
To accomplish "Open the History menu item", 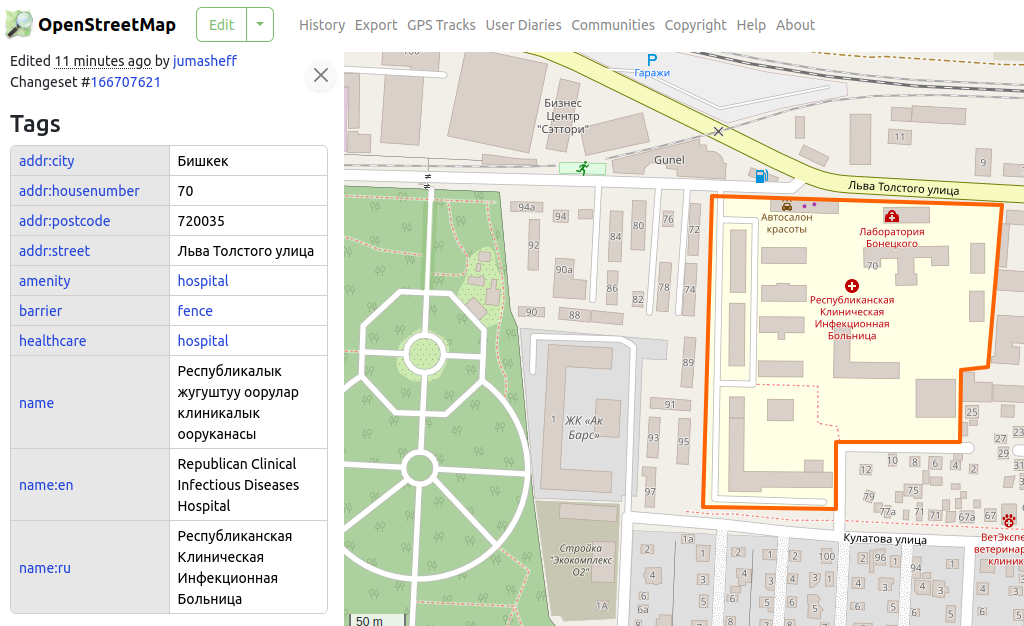I will [322, 25].
